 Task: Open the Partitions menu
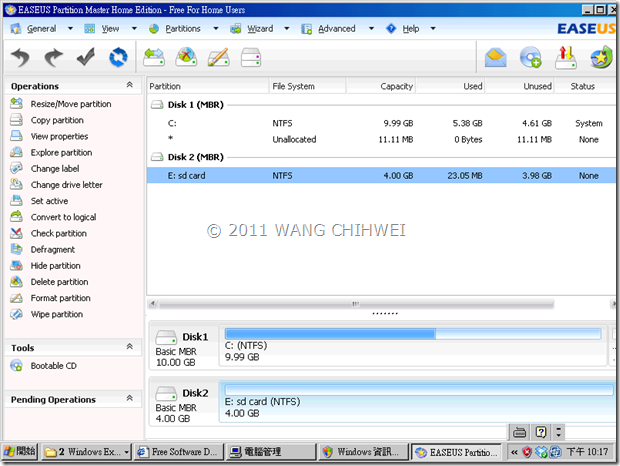tap(183, 29)
